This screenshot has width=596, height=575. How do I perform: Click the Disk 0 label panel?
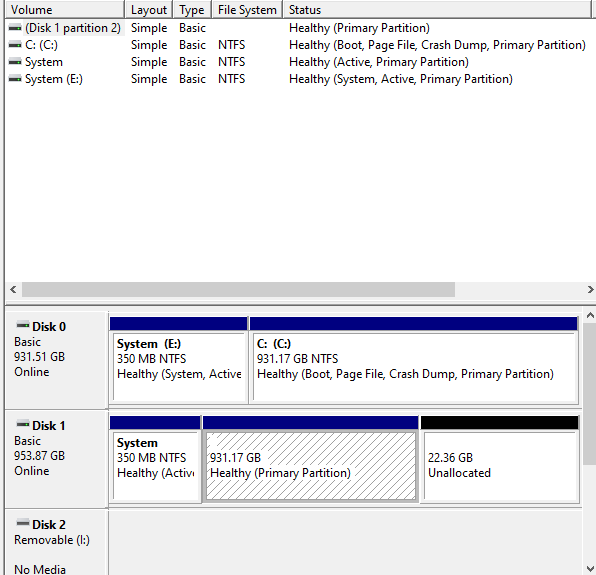click(57, 360)
